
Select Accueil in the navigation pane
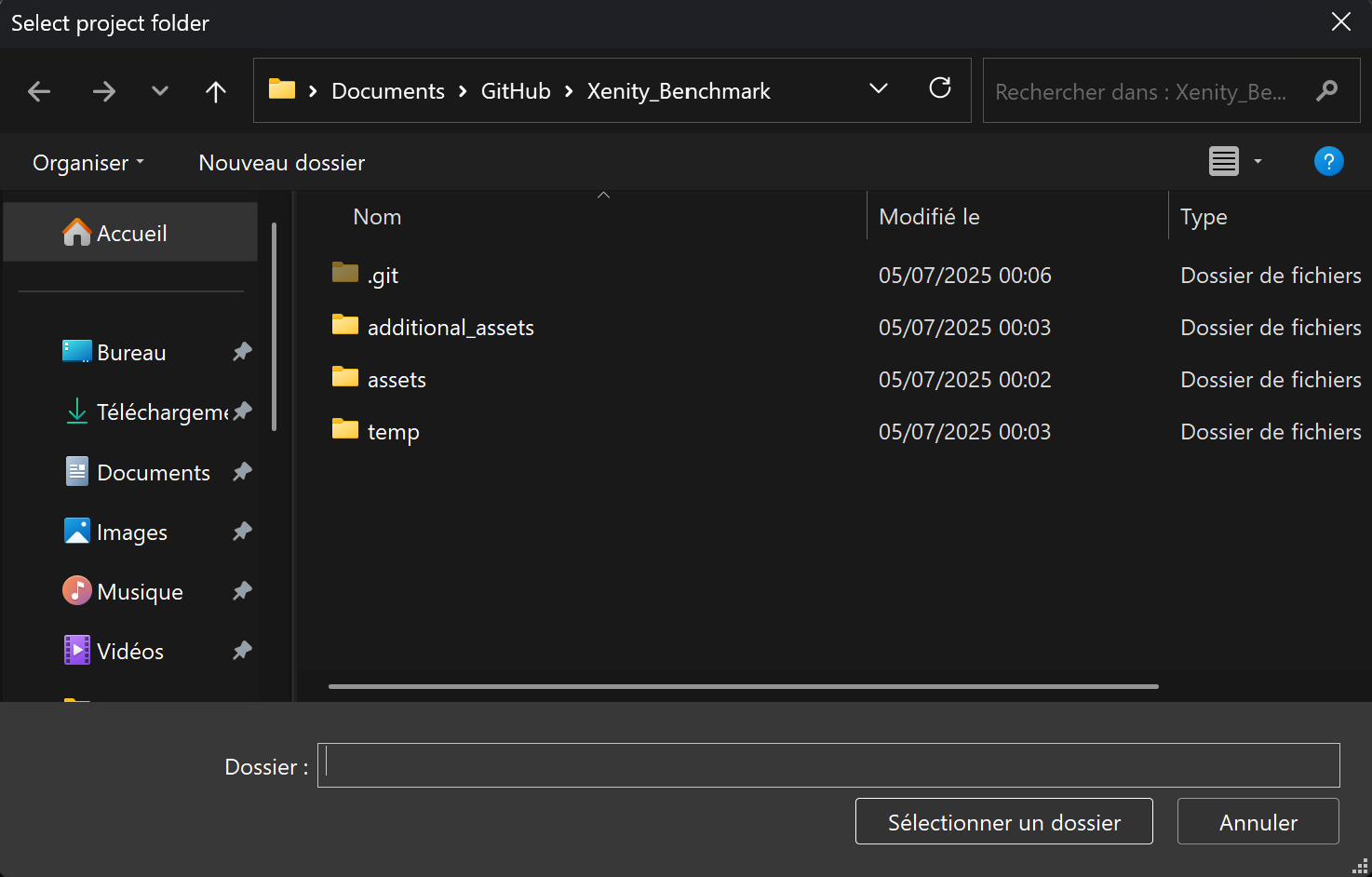[x=130, y=233]
